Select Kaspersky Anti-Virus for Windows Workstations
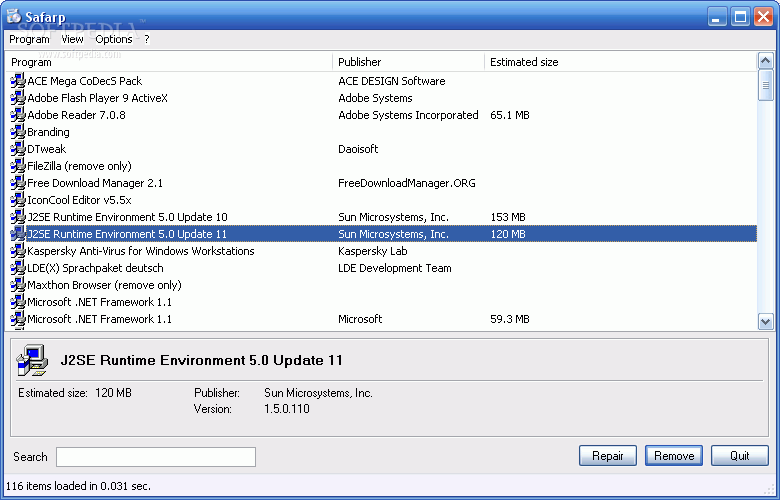Screen dimensions: 780x500 (x=141, y=251)
